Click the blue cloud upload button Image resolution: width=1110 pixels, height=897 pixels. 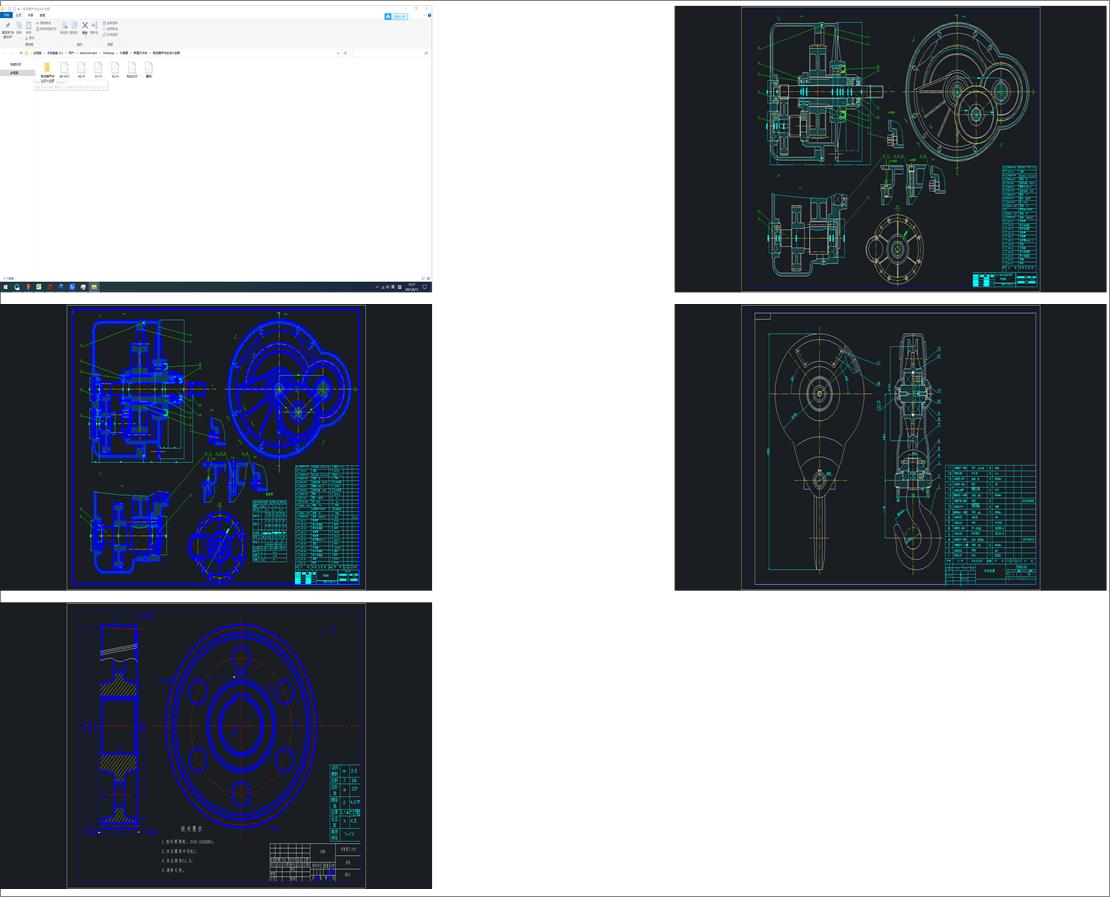click(396, 16)
